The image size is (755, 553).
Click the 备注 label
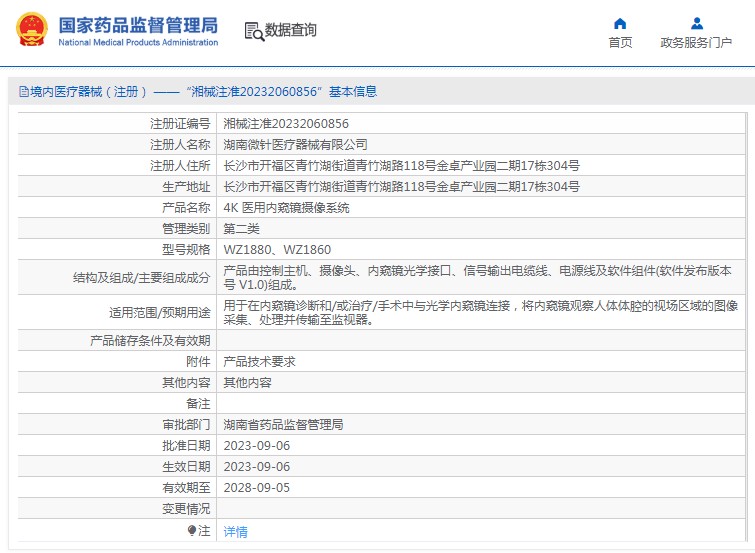[x=198, y=404]
